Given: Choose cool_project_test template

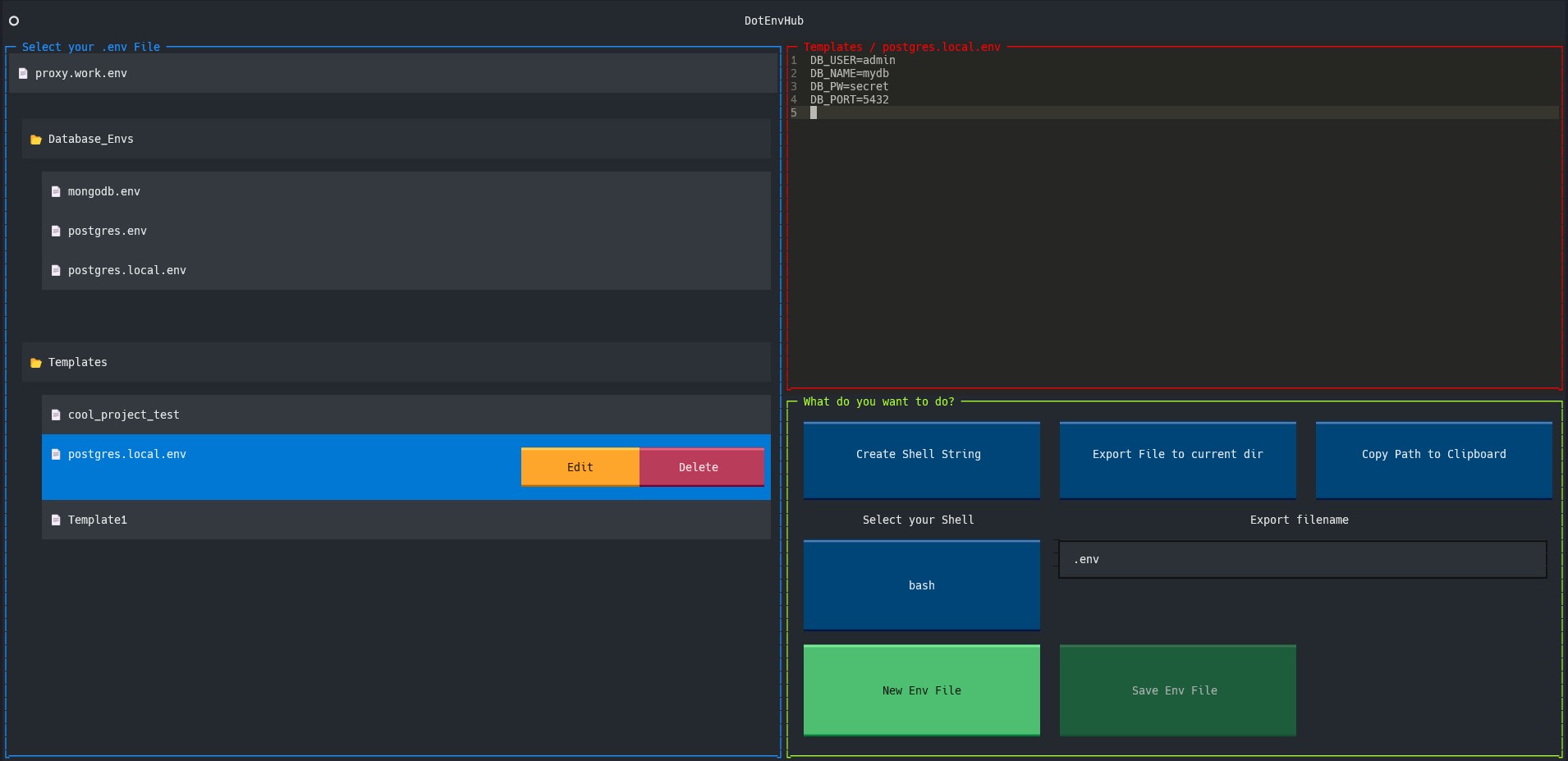Looking at the screenshot, I should [x=406, y=415].
